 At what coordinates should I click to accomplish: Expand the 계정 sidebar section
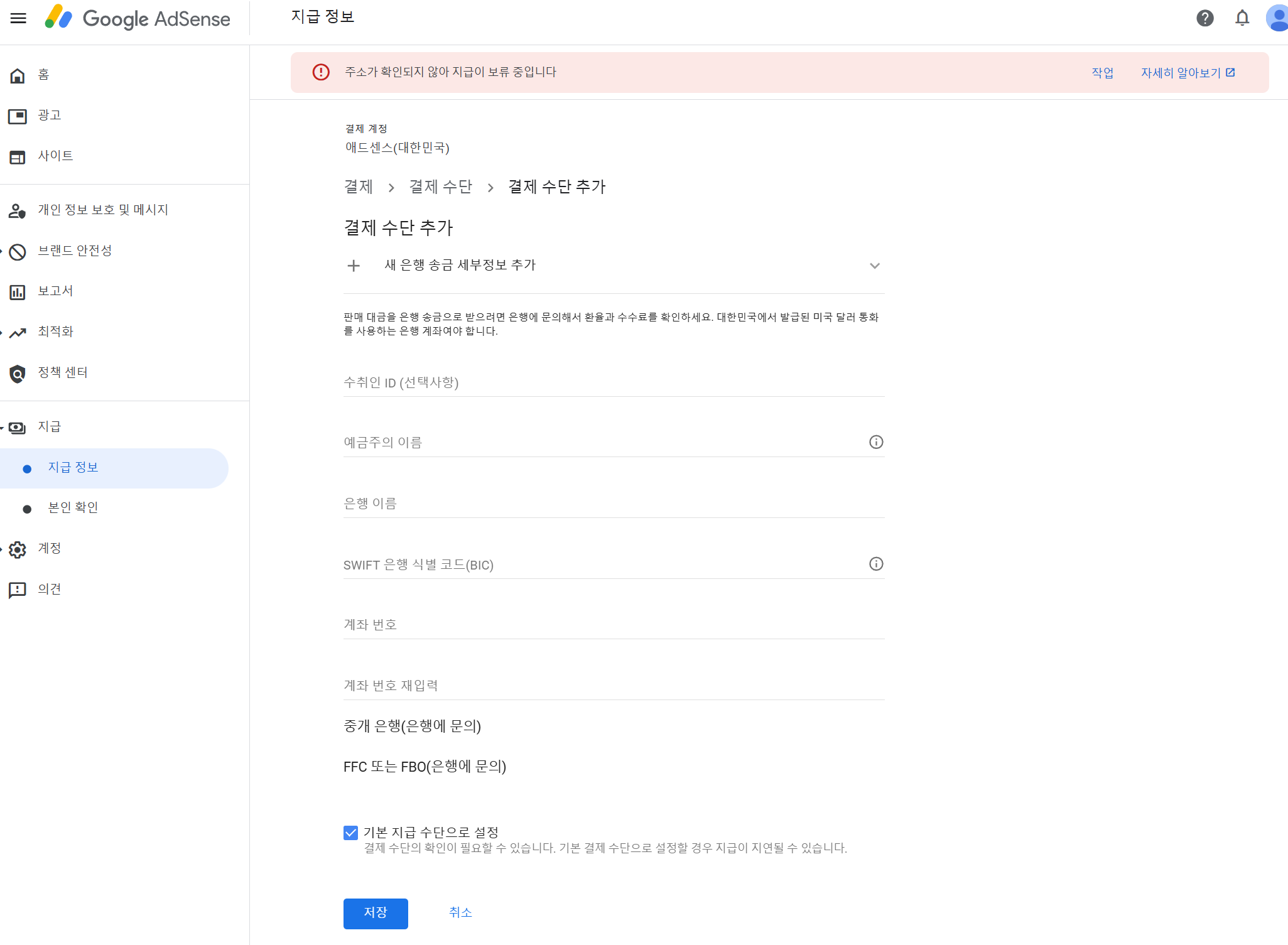tap(49, 548)
